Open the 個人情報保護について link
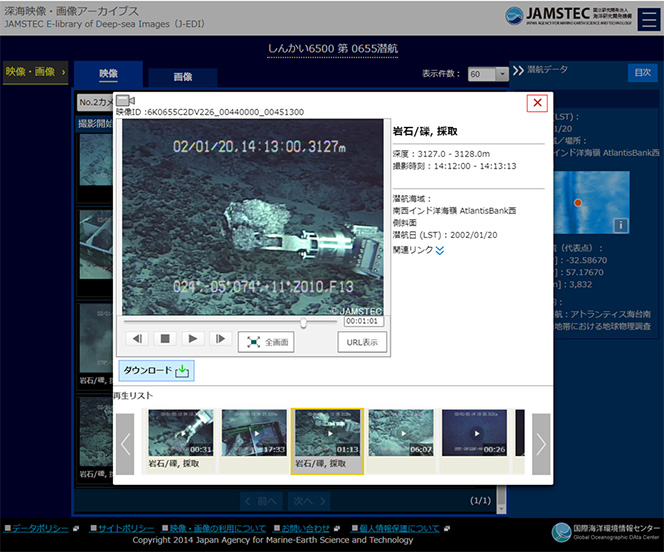 coord(399,528)
